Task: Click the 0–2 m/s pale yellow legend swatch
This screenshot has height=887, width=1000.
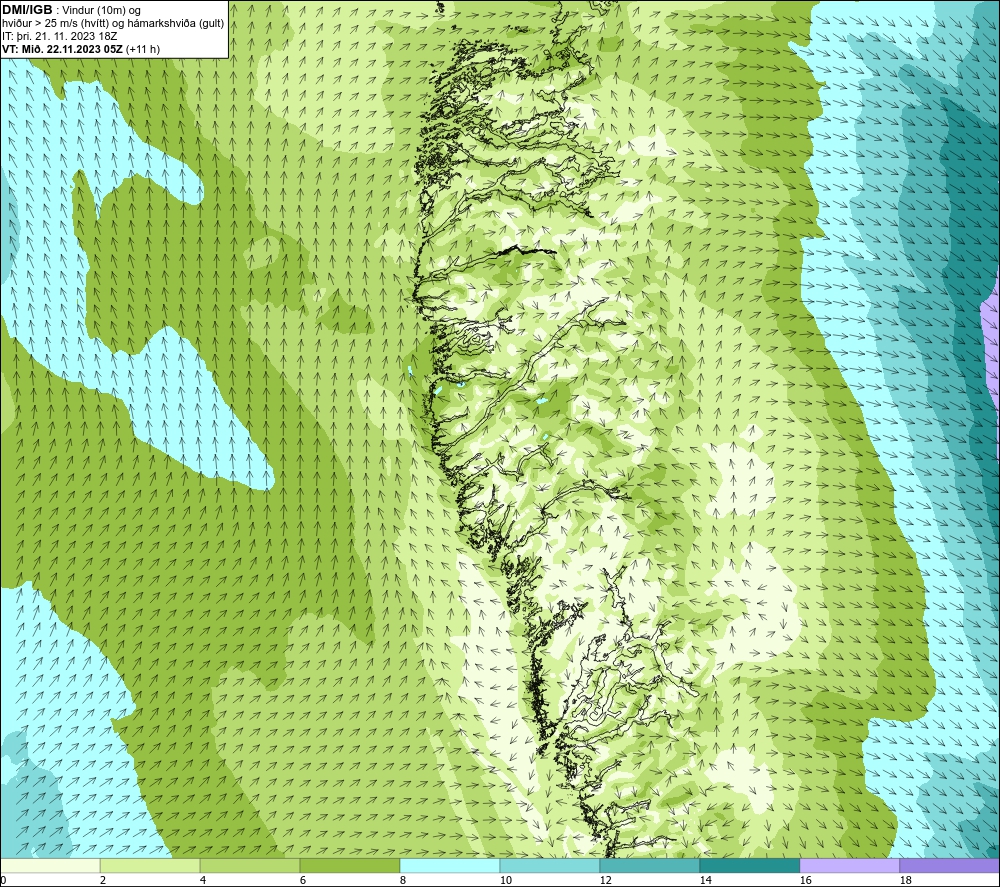Action: click(50, 865)
